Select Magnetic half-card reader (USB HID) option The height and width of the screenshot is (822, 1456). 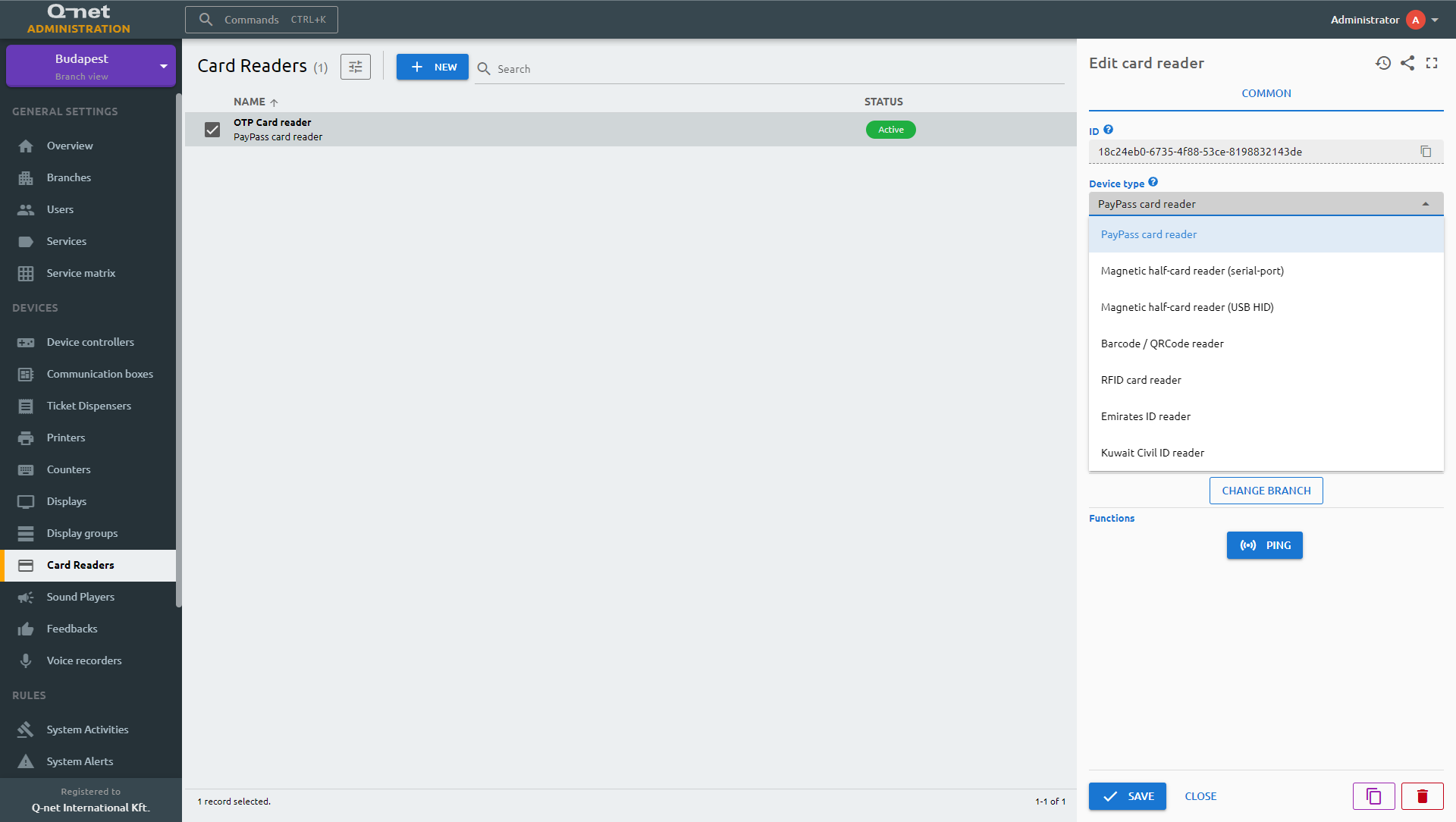(x=1266, y=307)
